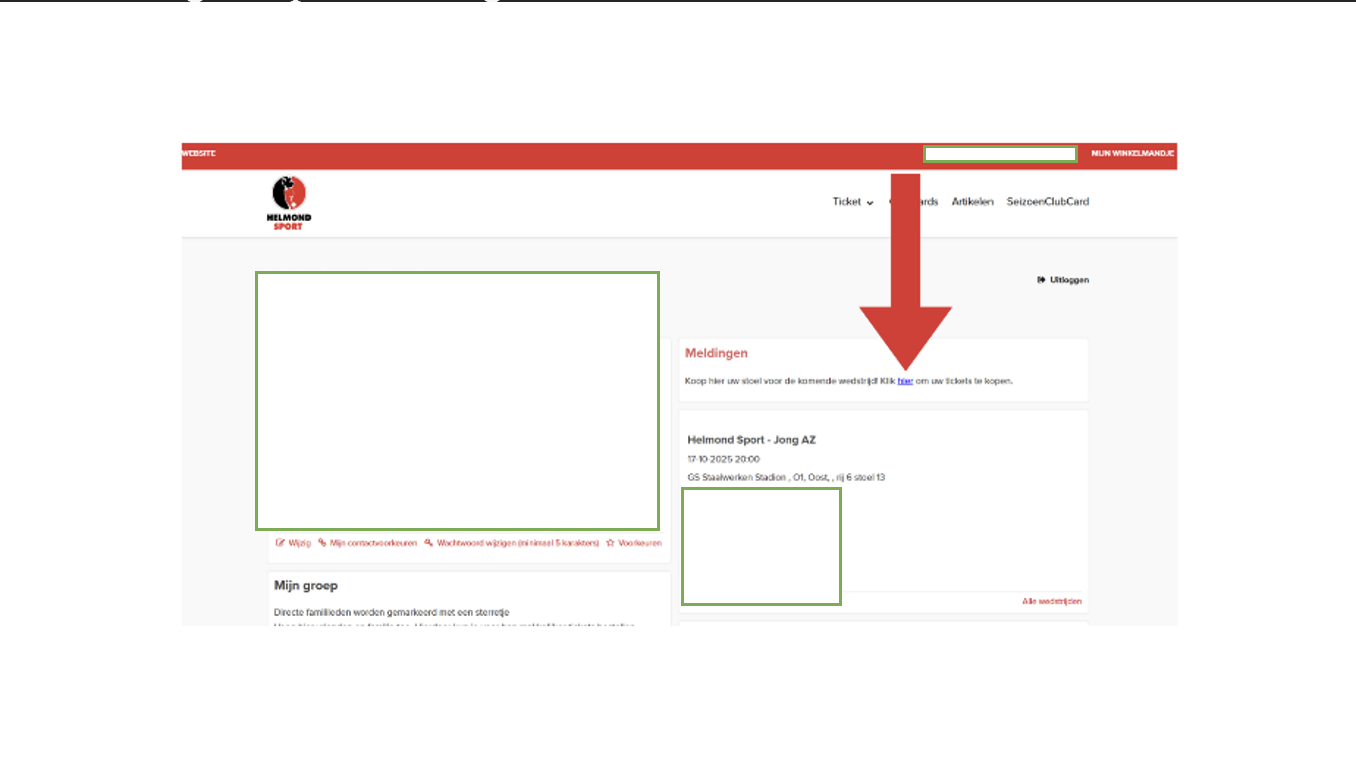Click the Uitloggen logout icon
1356x766 pixels.
[1041, 280]
